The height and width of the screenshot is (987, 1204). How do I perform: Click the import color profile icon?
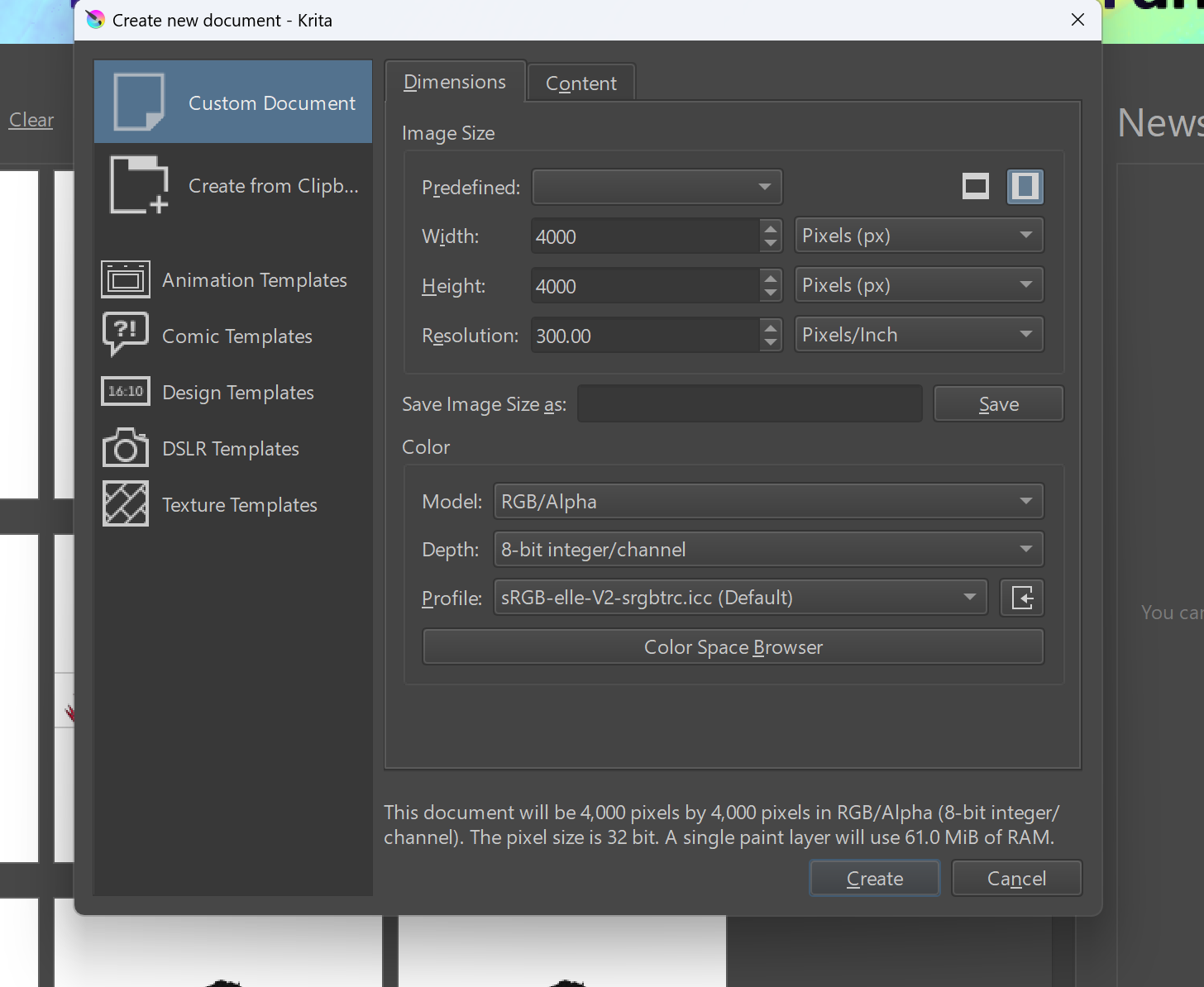tap(1022, 598)
